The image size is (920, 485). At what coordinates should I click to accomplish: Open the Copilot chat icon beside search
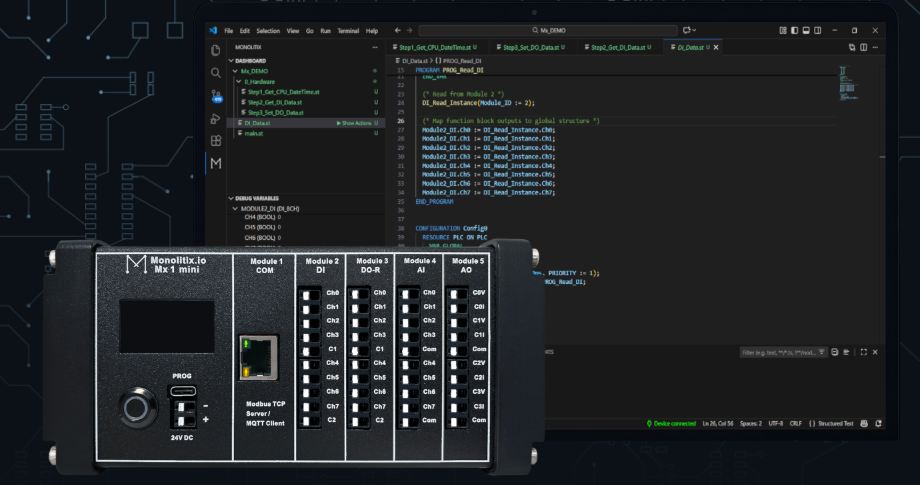(689, 30)
